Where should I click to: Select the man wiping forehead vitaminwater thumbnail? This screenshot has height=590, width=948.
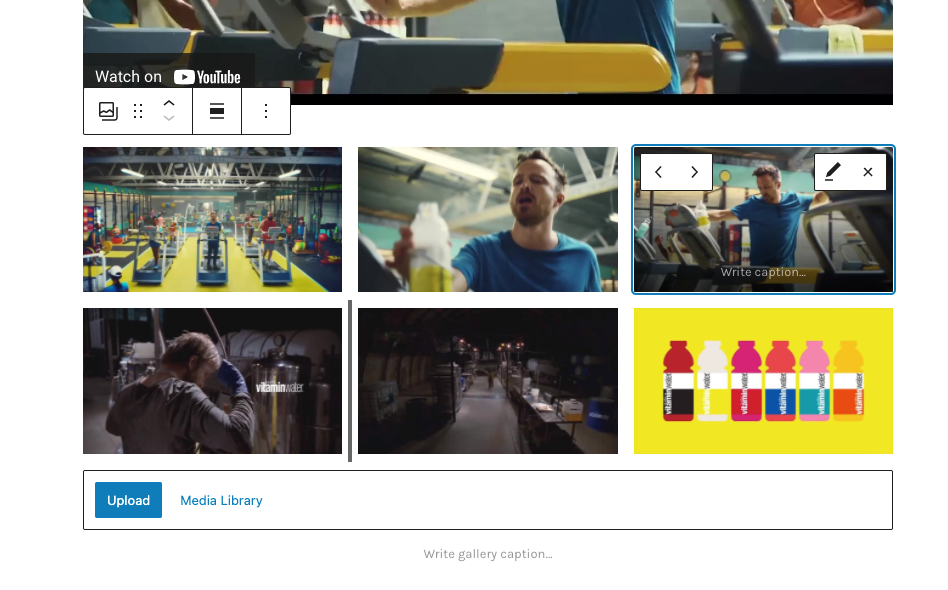pyautogui.click(x=212, y=381)
